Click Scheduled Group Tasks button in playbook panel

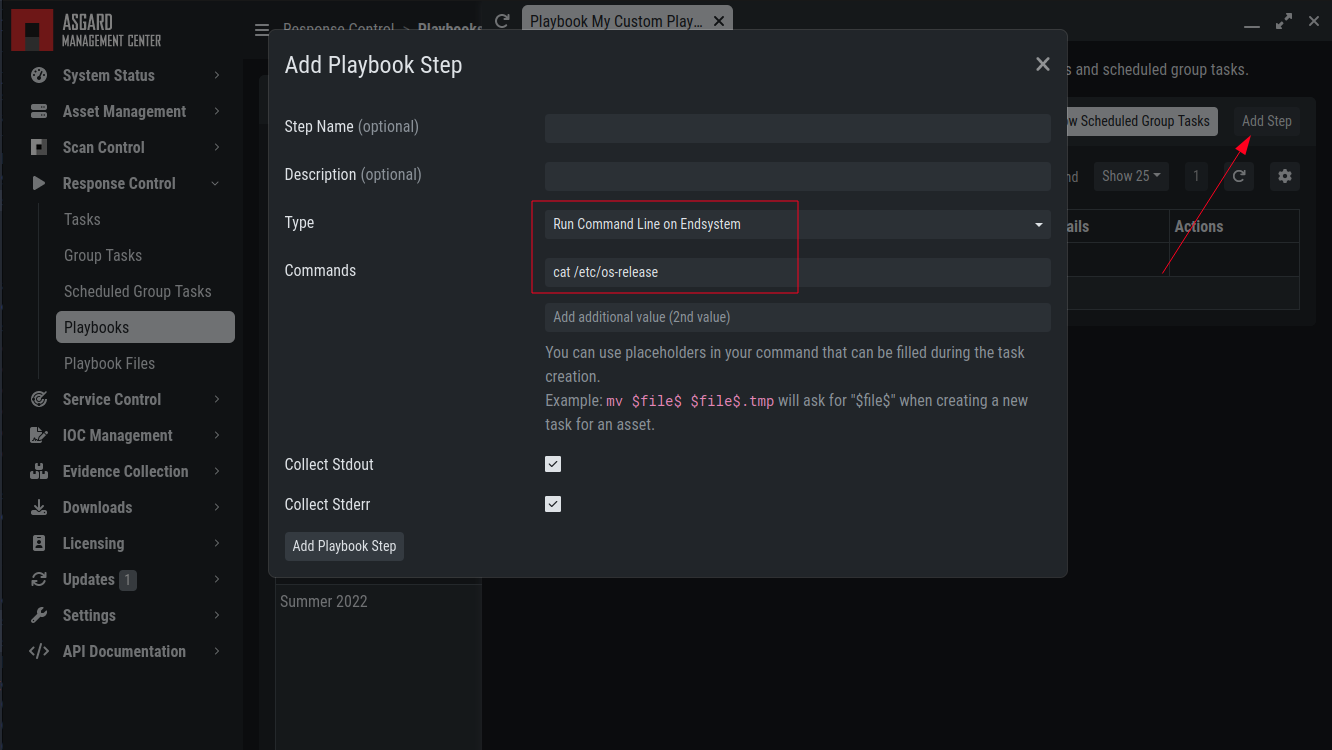1142,121
